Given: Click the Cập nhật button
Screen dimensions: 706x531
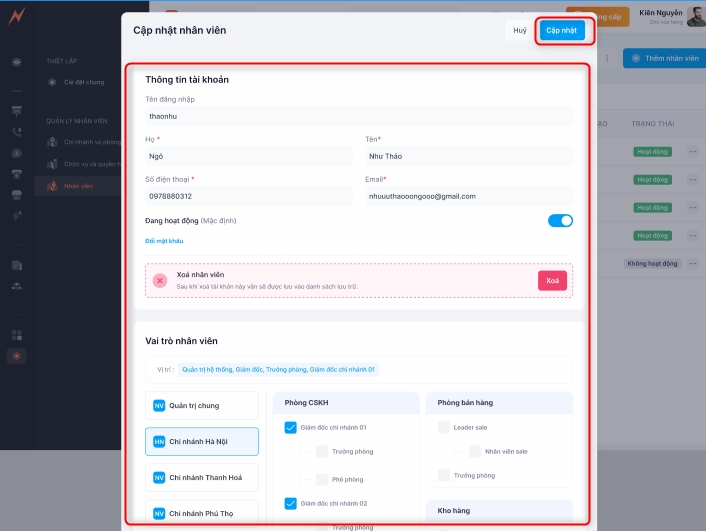Looking at the screenshot, I should click(562, 30).
